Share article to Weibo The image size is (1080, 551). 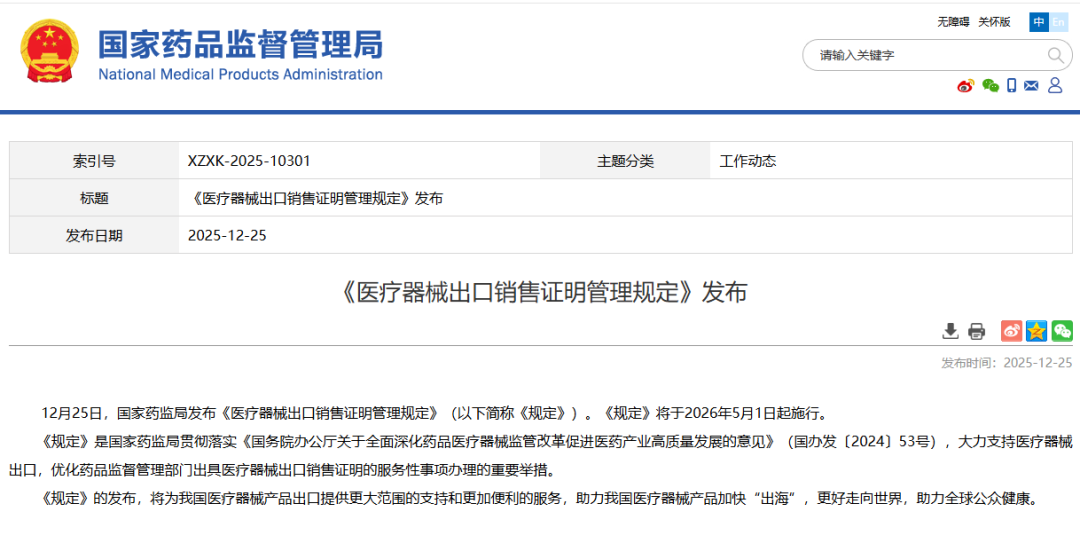point(1011,331)
